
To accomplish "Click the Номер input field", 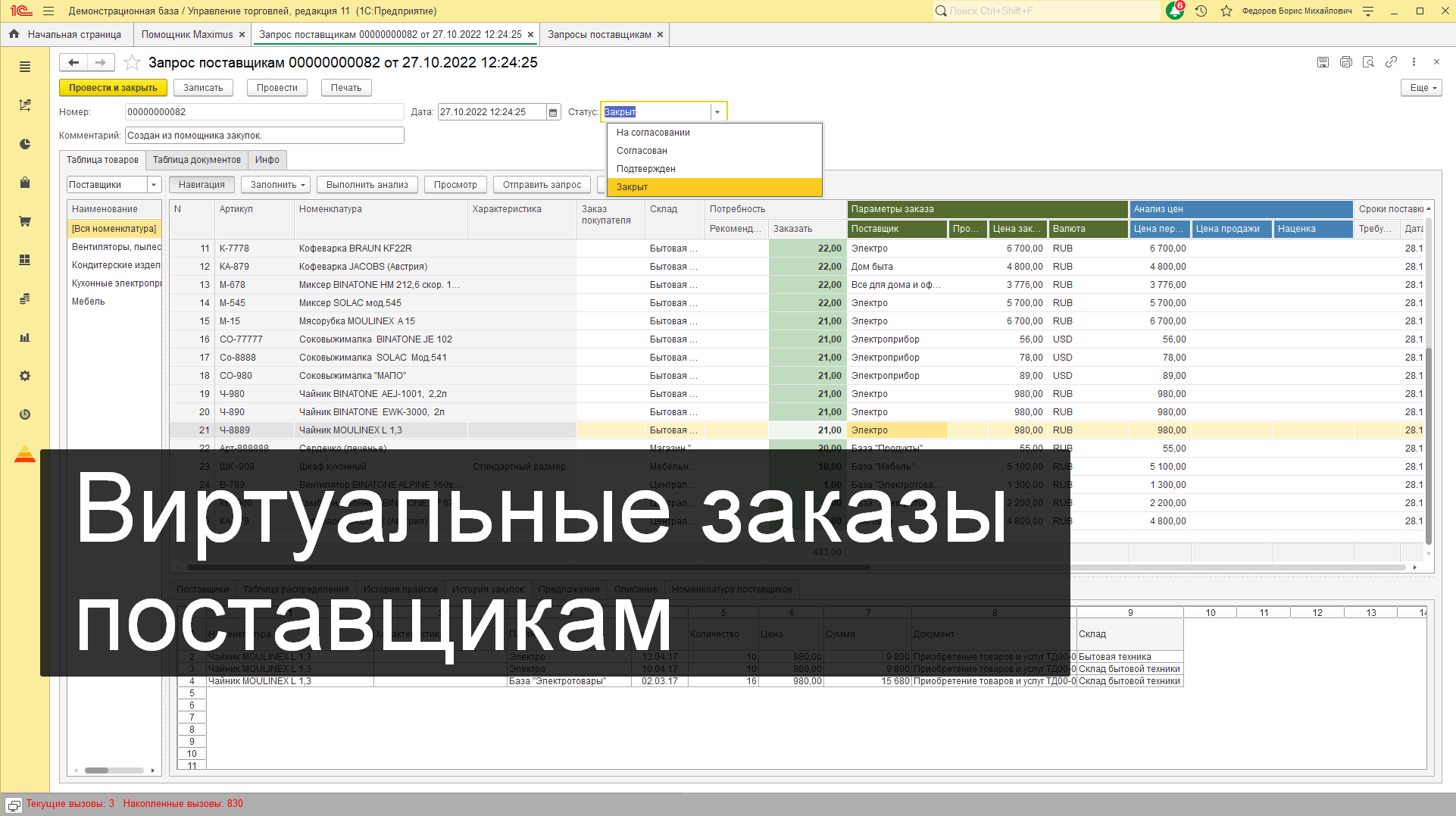I will [264, 112].
